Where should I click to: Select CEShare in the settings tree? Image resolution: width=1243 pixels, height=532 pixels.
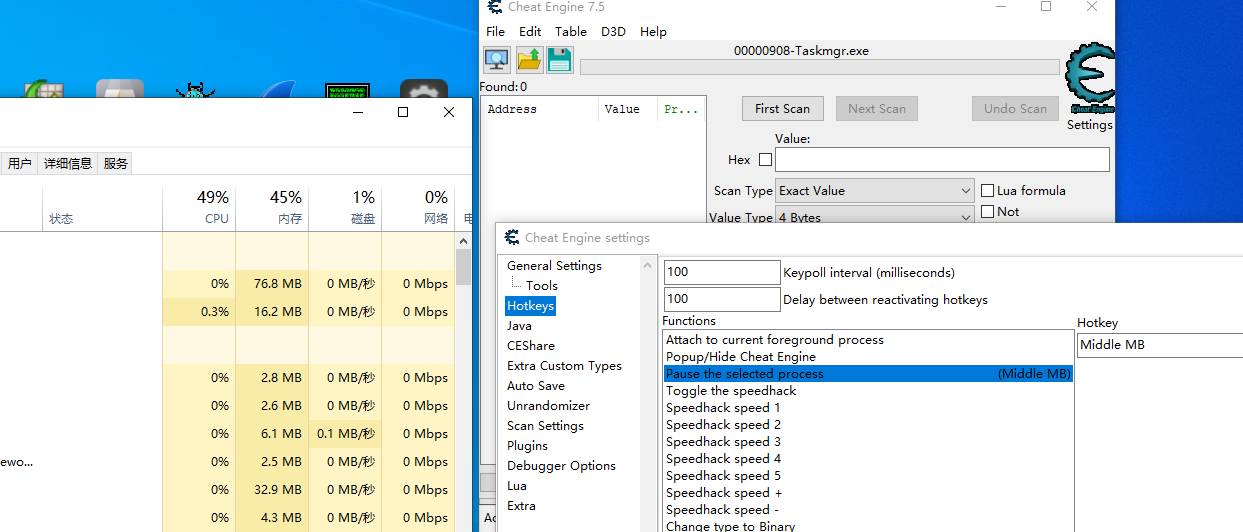coord(530,346)
